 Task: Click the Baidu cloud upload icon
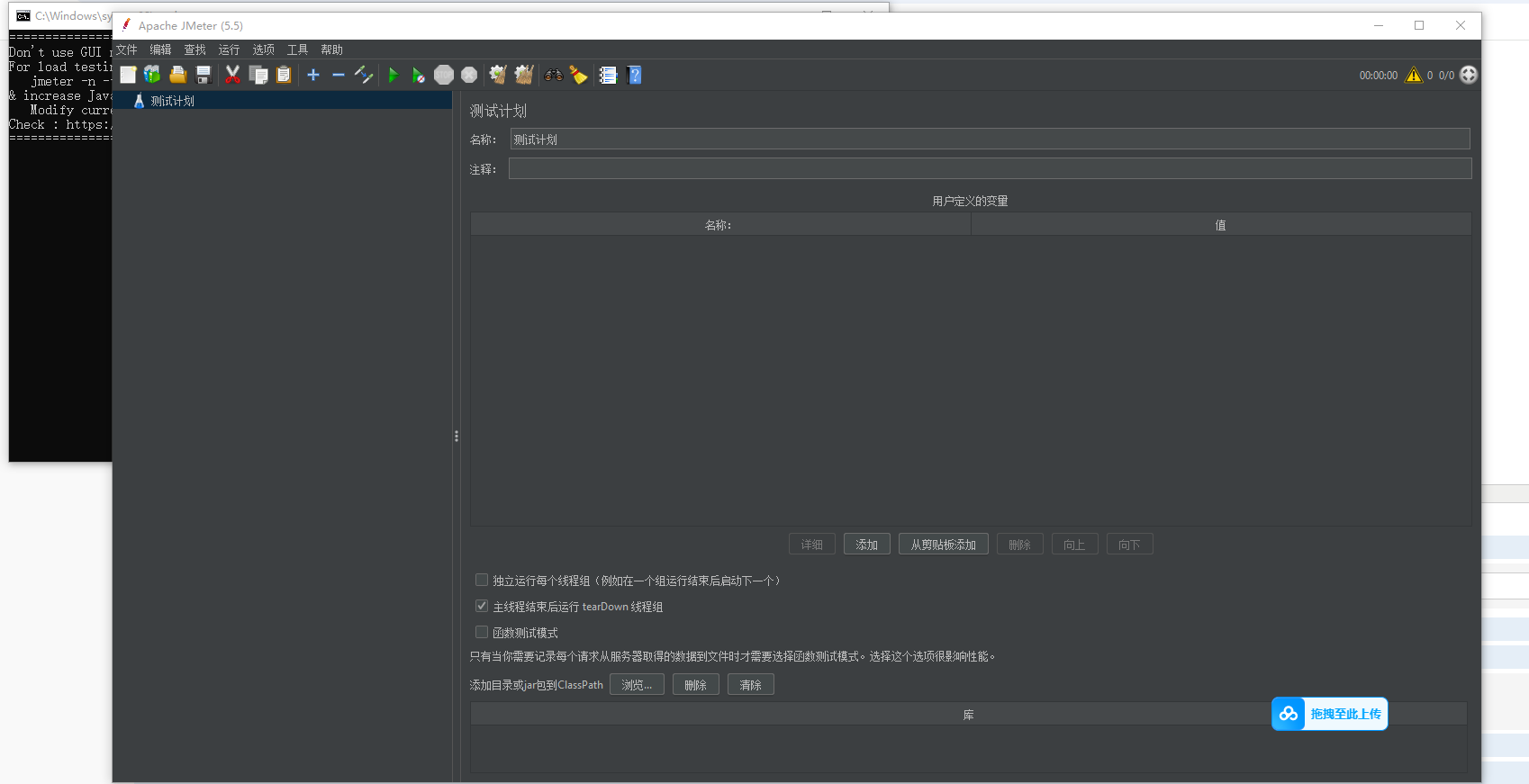pos(1289,714)
